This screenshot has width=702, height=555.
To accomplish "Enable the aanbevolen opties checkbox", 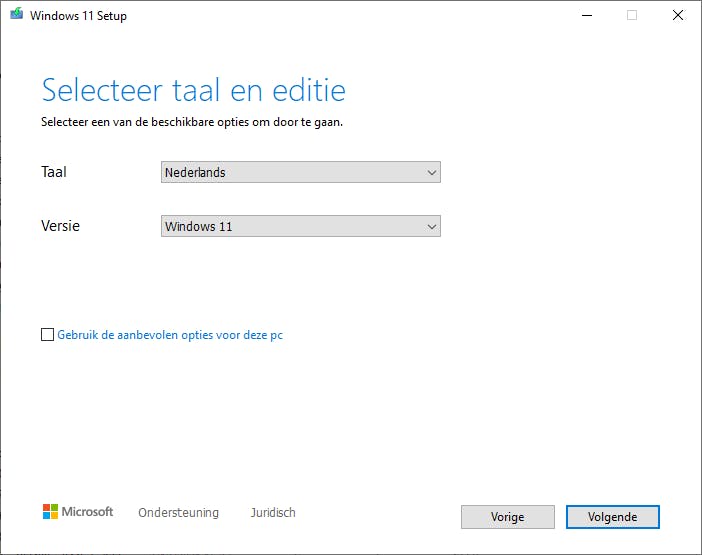I will point(48,335).
